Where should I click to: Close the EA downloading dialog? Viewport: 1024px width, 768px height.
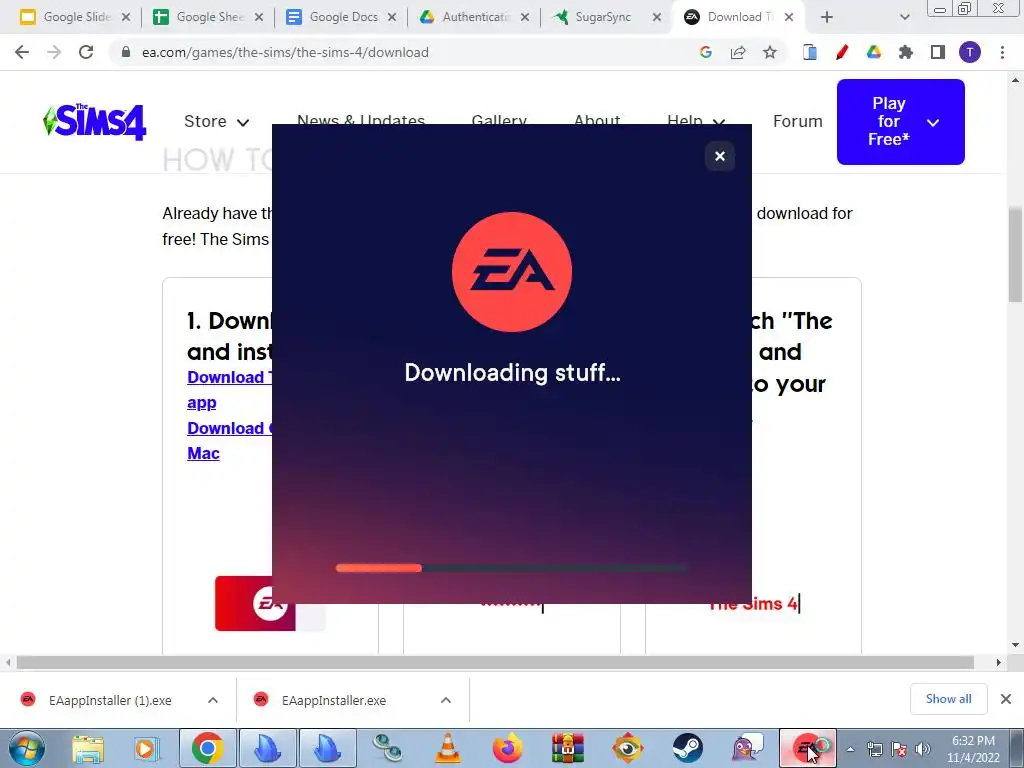point(720,156)
